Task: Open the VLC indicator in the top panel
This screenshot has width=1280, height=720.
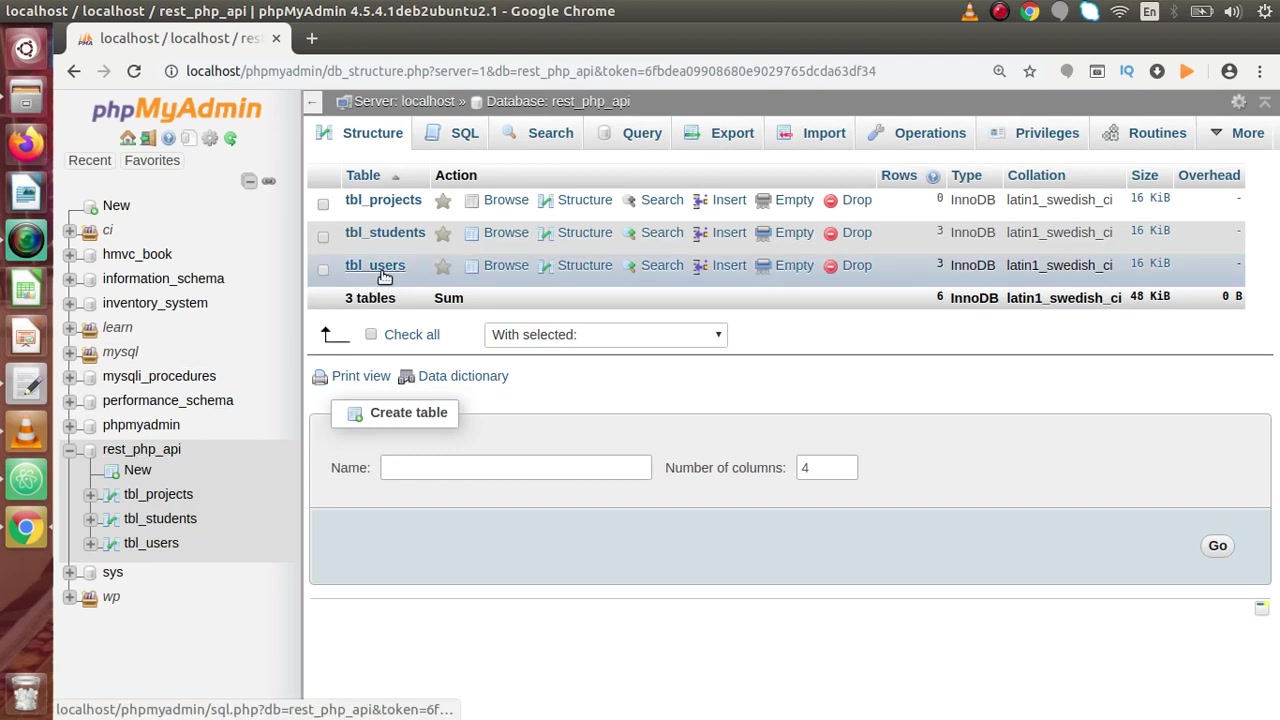Action: pyautogui.click(x=969, y=12)
